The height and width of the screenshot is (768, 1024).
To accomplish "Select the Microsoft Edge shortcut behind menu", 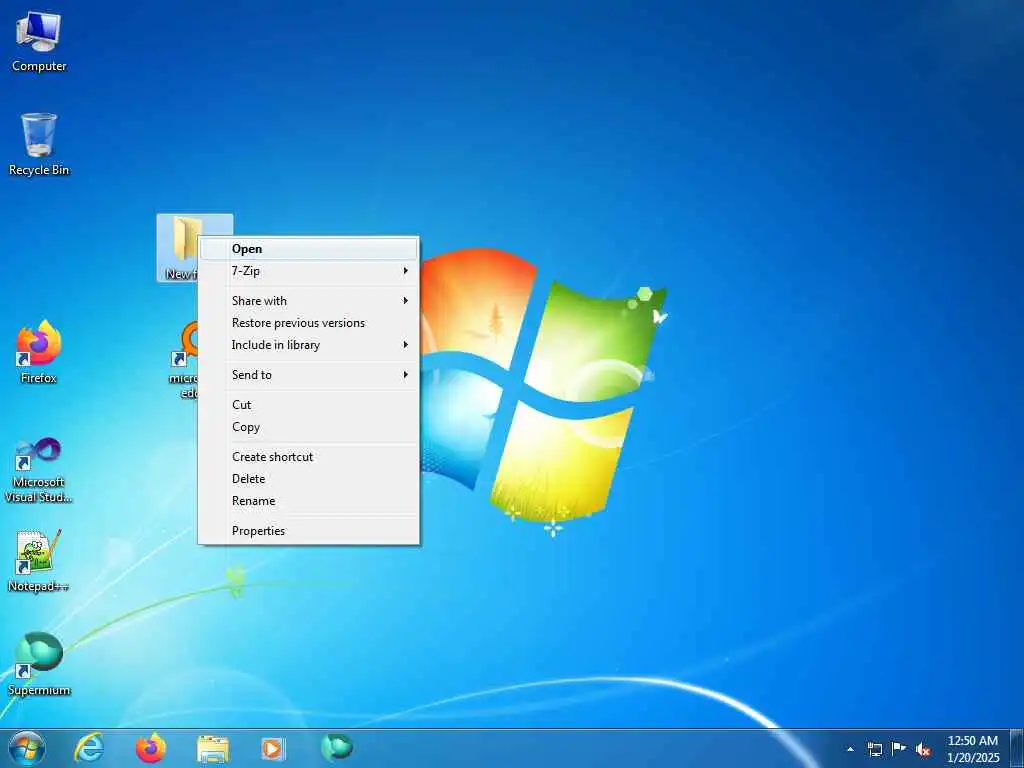I will pos(184,360).
